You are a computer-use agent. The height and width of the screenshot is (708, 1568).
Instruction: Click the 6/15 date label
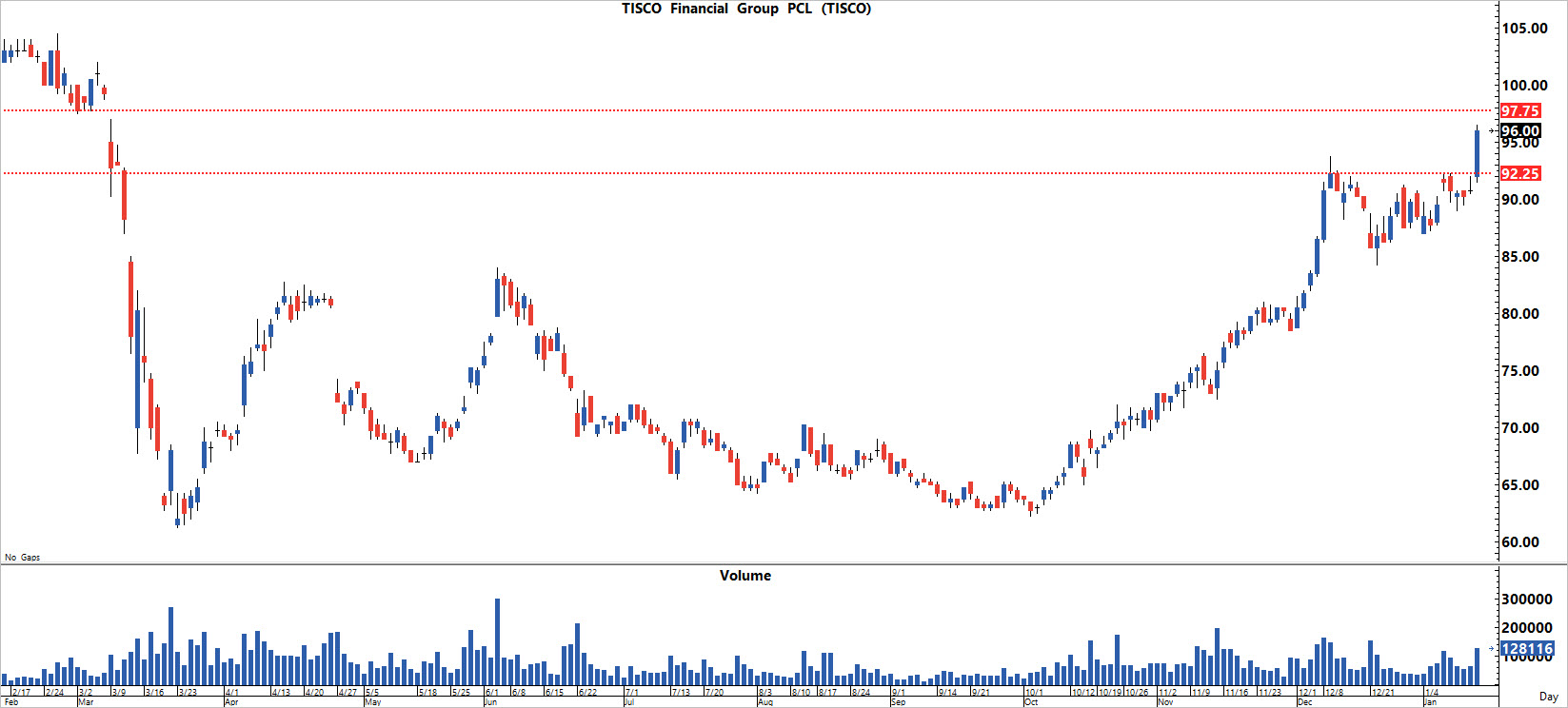pyautogui.click(x=553, y=693)
